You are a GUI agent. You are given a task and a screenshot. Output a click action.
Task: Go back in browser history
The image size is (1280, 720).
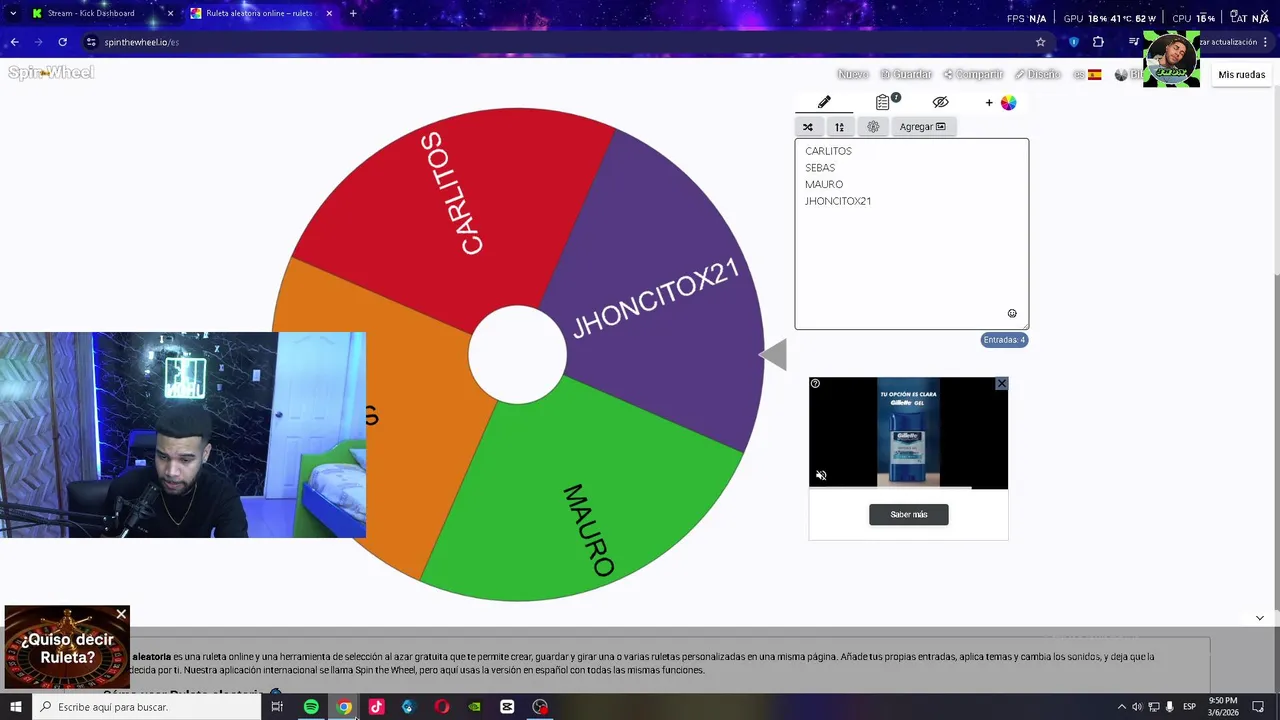pos(14,42)
